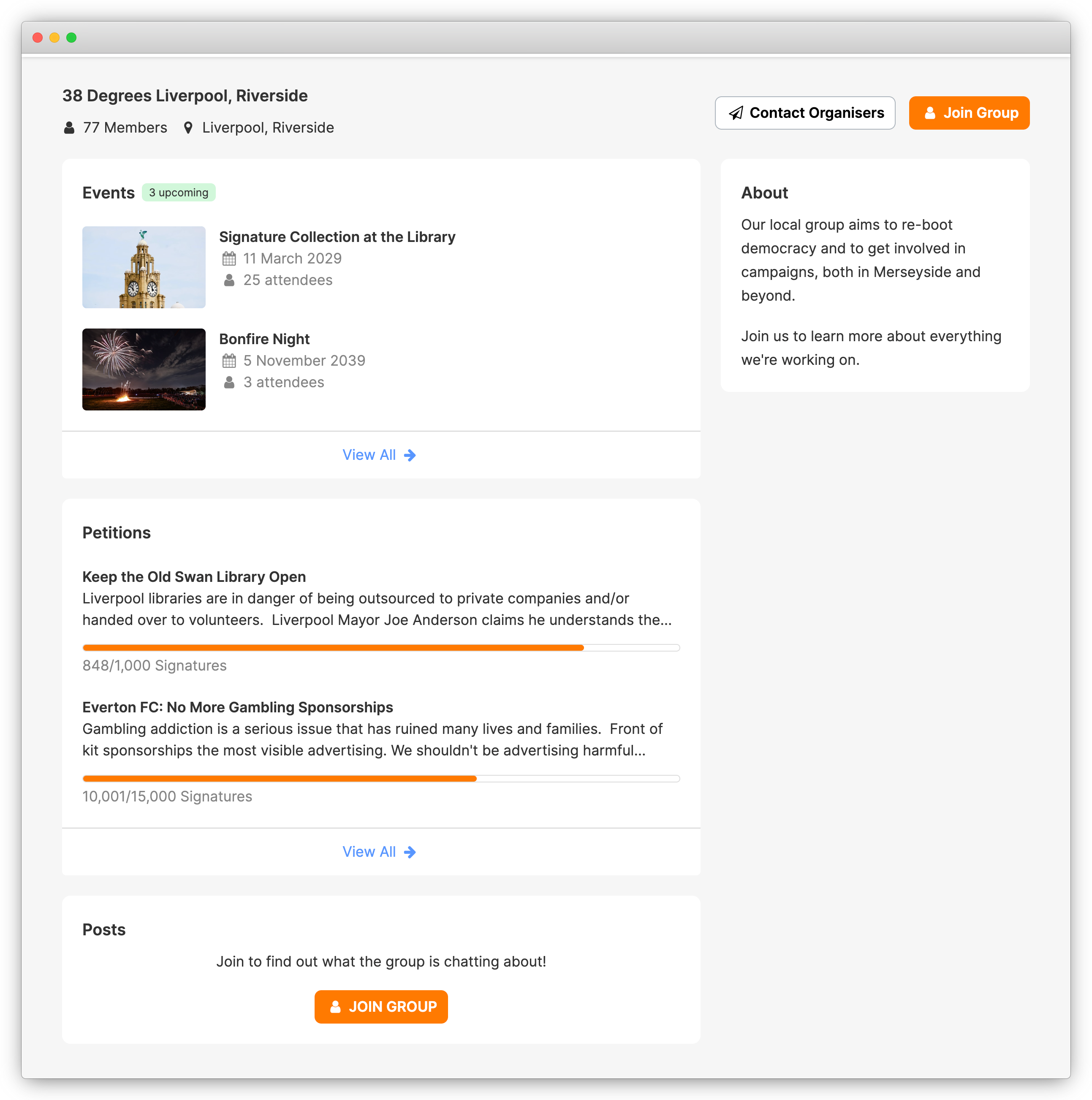Click the 848/1,000 signatures progress bar
Image resolution: width=1092 pixels, height=1100 pixels.
click(381, 648)
